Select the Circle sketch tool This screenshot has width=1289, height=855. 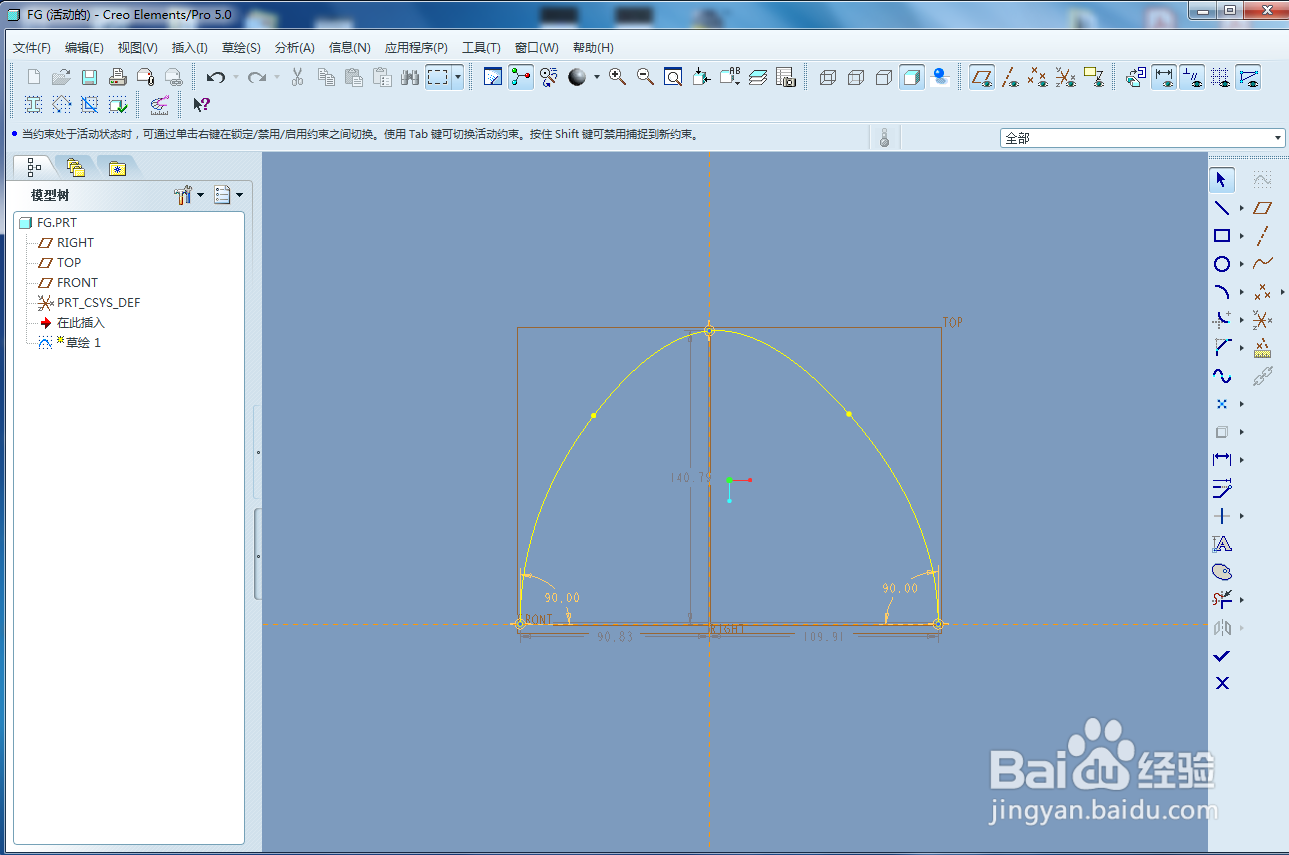pyautogui.click(x=1221, y=264)
